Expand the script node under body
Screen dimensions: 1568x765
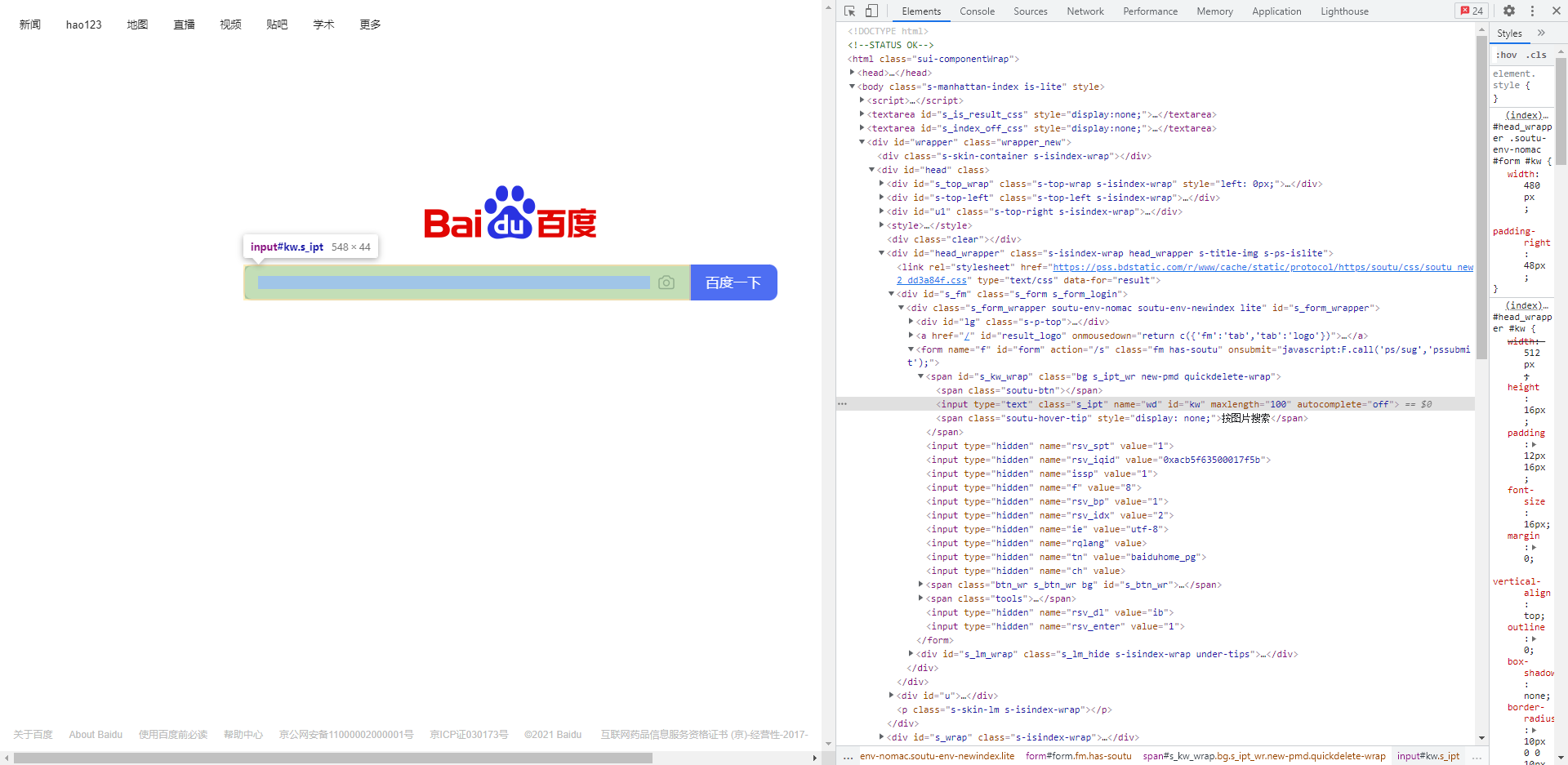tap(862, 100)
